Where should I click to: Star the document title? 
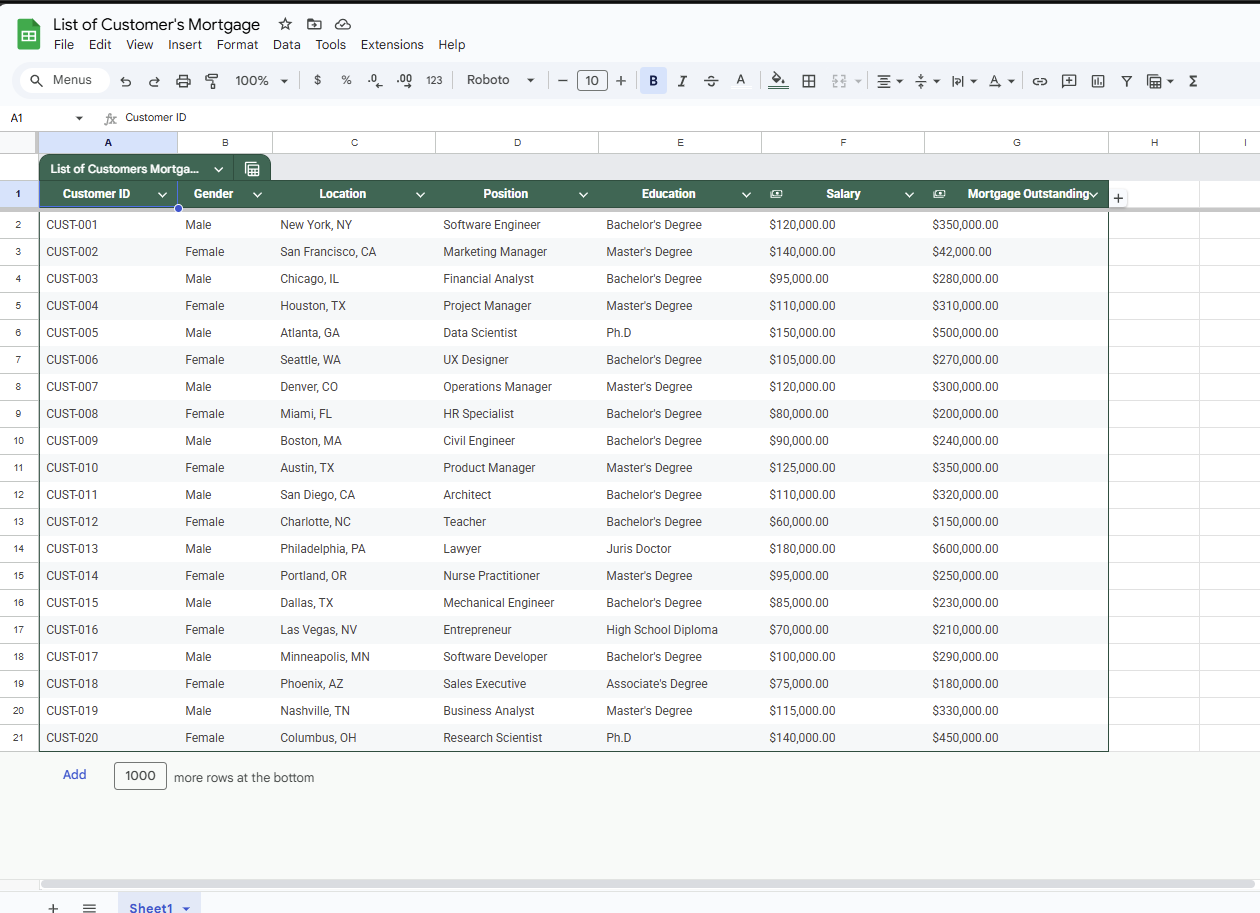285,24
